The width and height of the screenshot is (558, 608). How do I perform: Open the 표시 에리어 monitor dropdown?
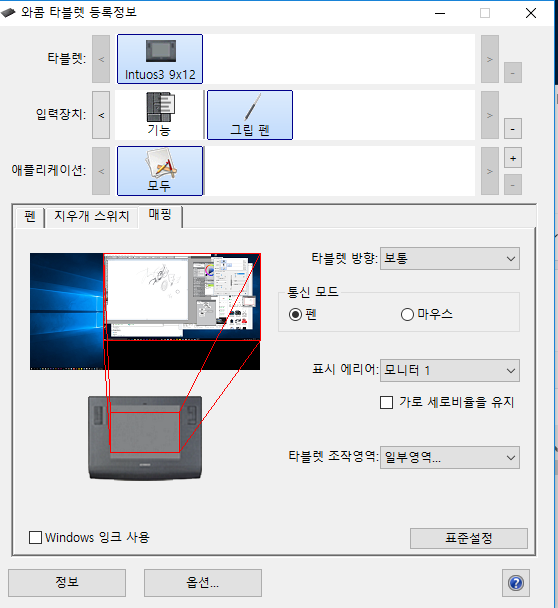pos(450,371)
